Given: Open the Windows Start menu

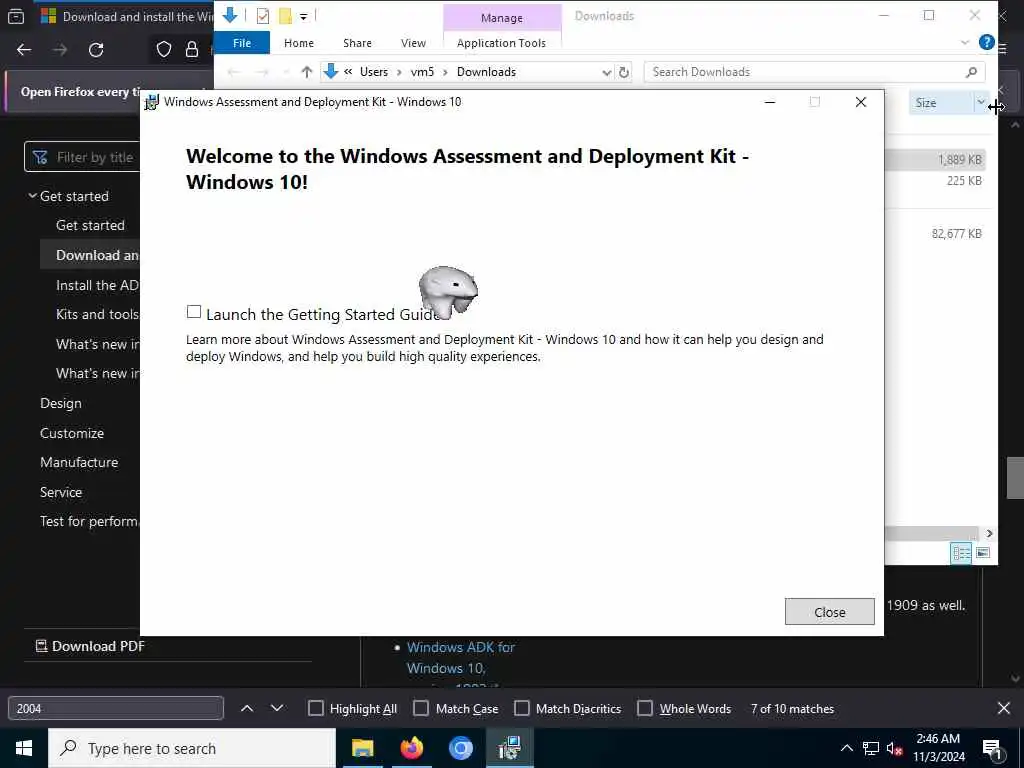Looking at the screenshot, I should pyautogui.click(x=24, y=748).
